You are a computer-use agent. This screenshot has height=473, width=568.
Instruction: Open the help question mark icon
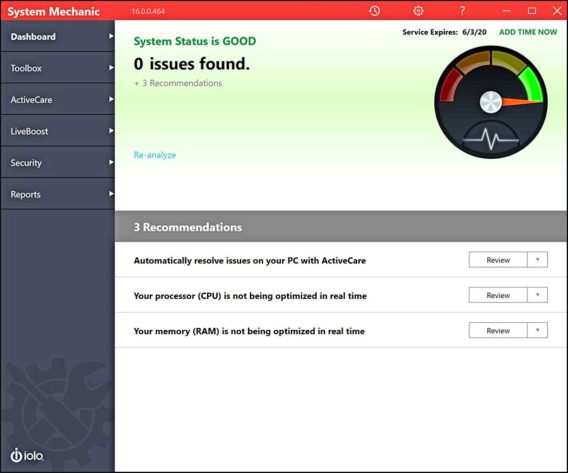pyautogui.click(x=462, y=11)
